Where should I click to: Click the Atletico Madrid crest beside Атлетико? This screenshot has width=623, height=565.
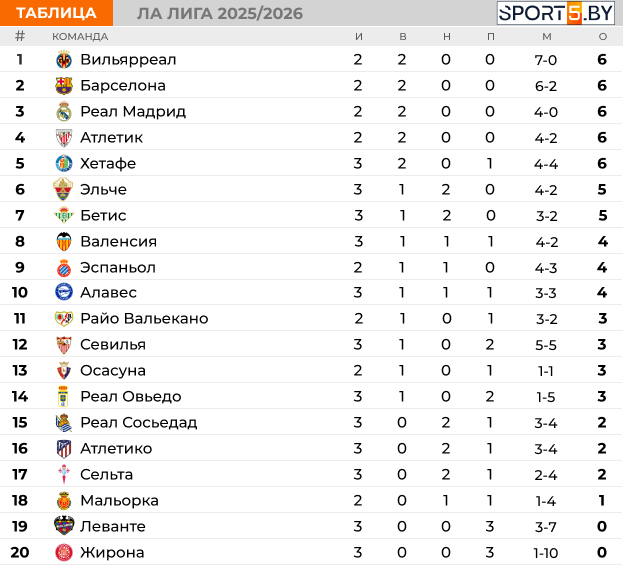(64, 449)
